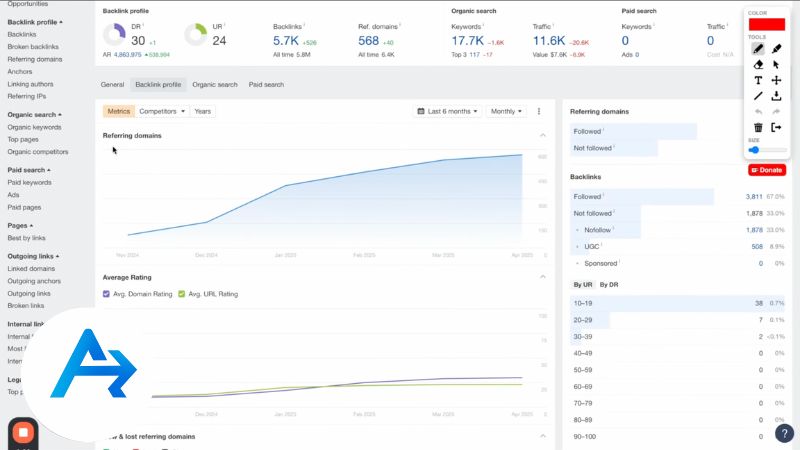Open Linked domains sidebar link

tap(31, 268)
